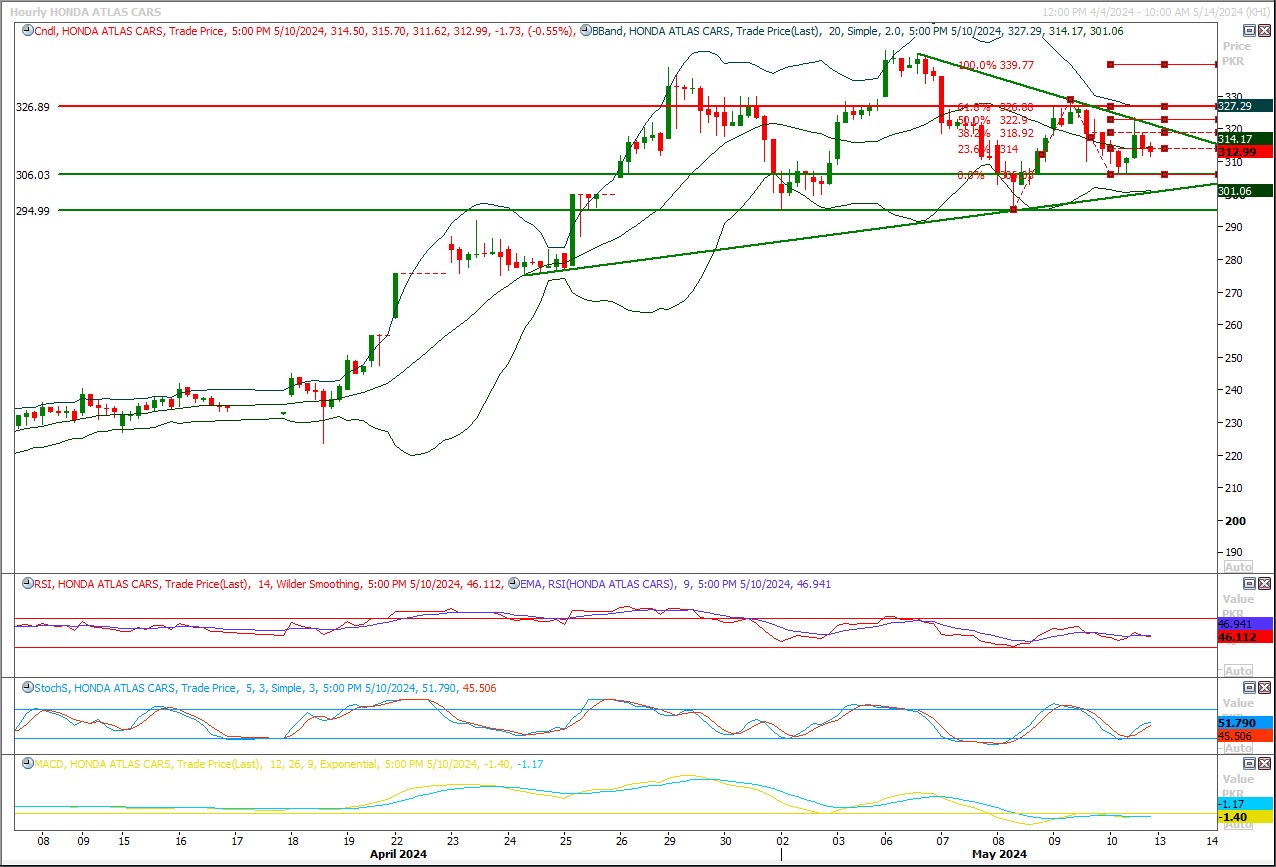Close the StochS indicator panel
This screenshot has width=1276, height=867.
pos(1265,687)
